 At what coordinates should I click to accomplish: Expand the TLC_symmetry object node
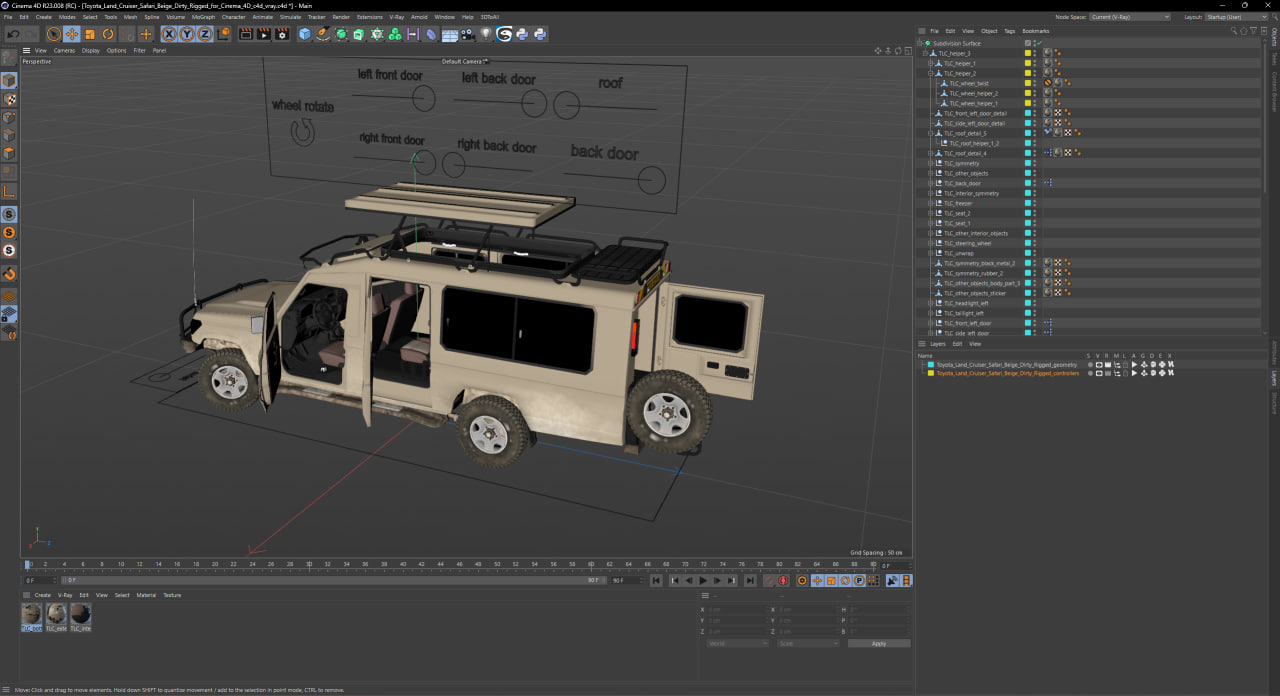pos(930,163)
